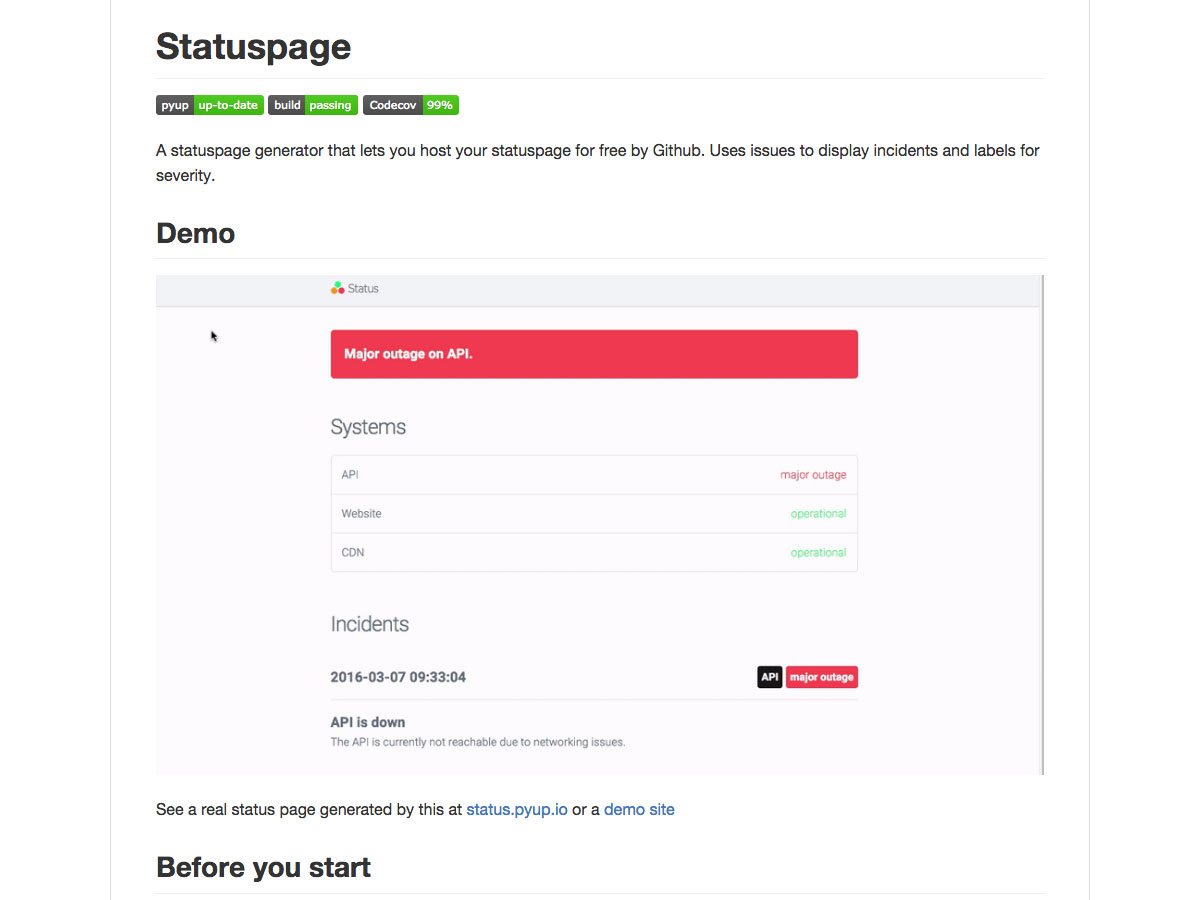The image size is (1200, 900).
Task: Click the red major outage label tag
Action: (822, 677)
